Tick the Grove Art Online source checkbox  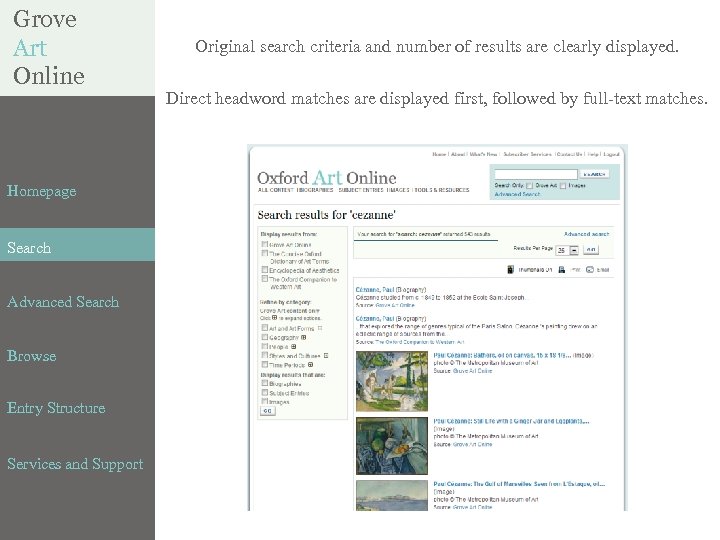click(264, 244)
